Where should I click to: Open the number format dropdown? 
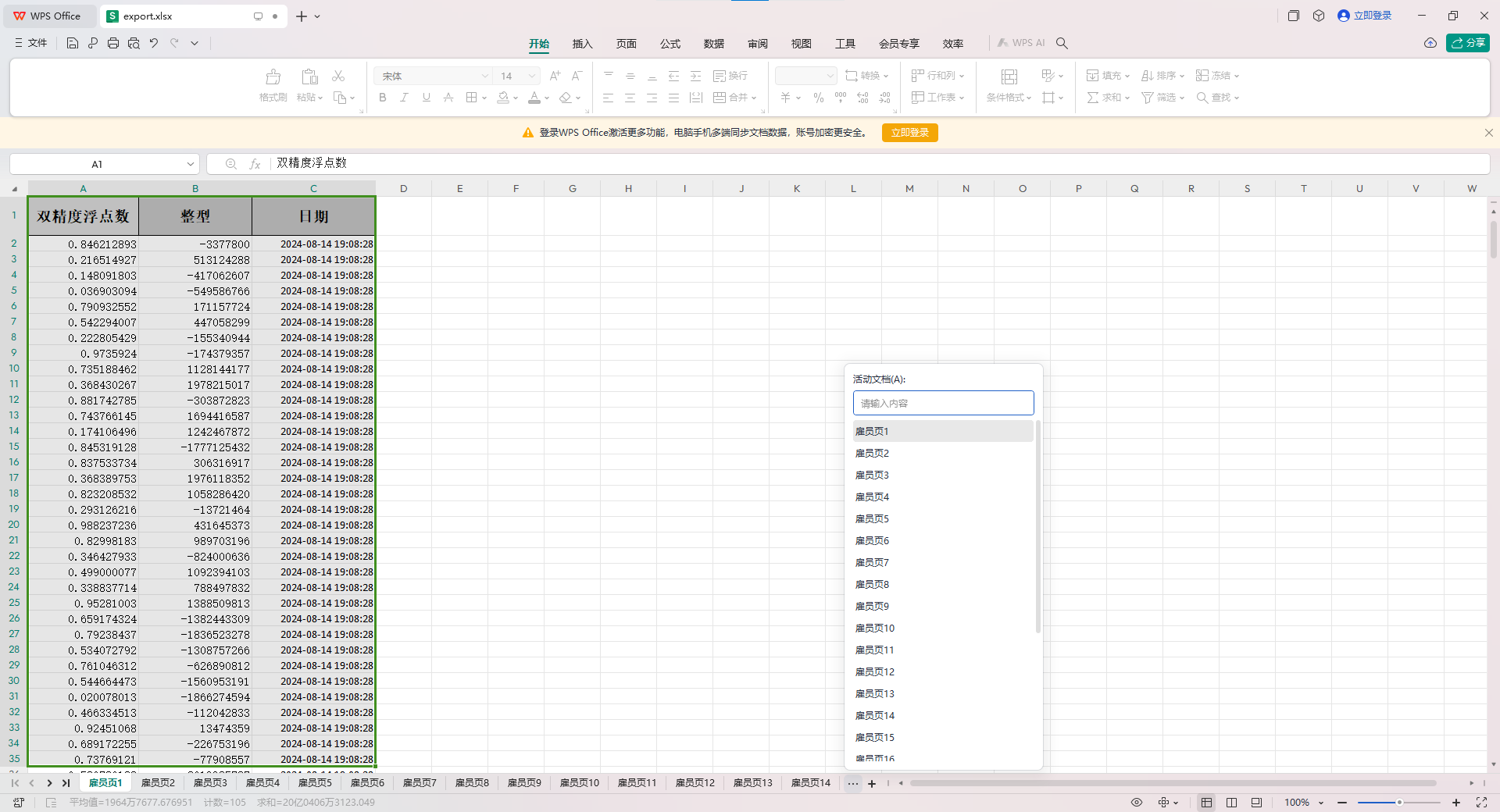[x=829, y=76]
